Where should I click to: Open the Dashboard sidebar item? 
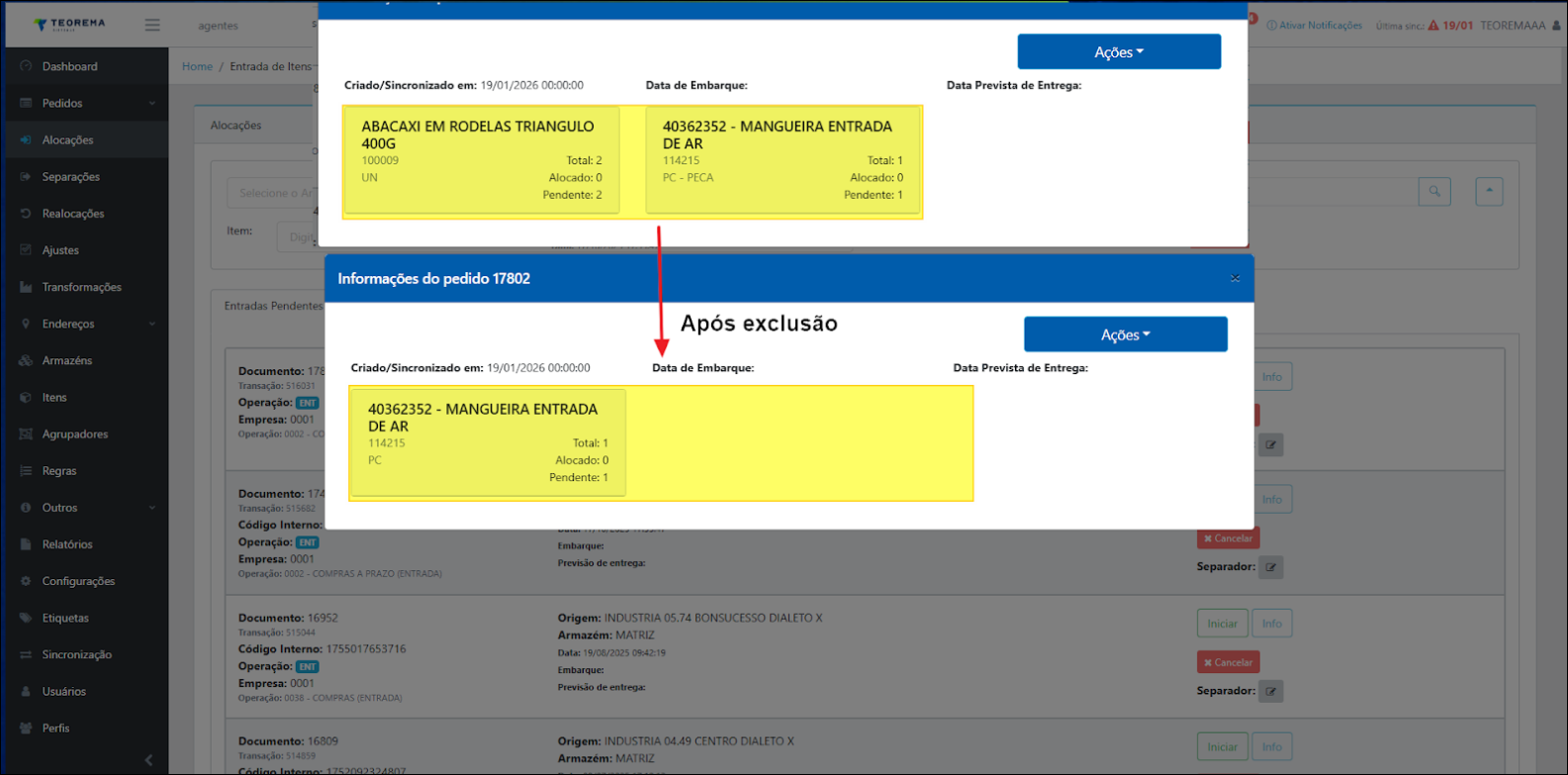click(69, 66)
